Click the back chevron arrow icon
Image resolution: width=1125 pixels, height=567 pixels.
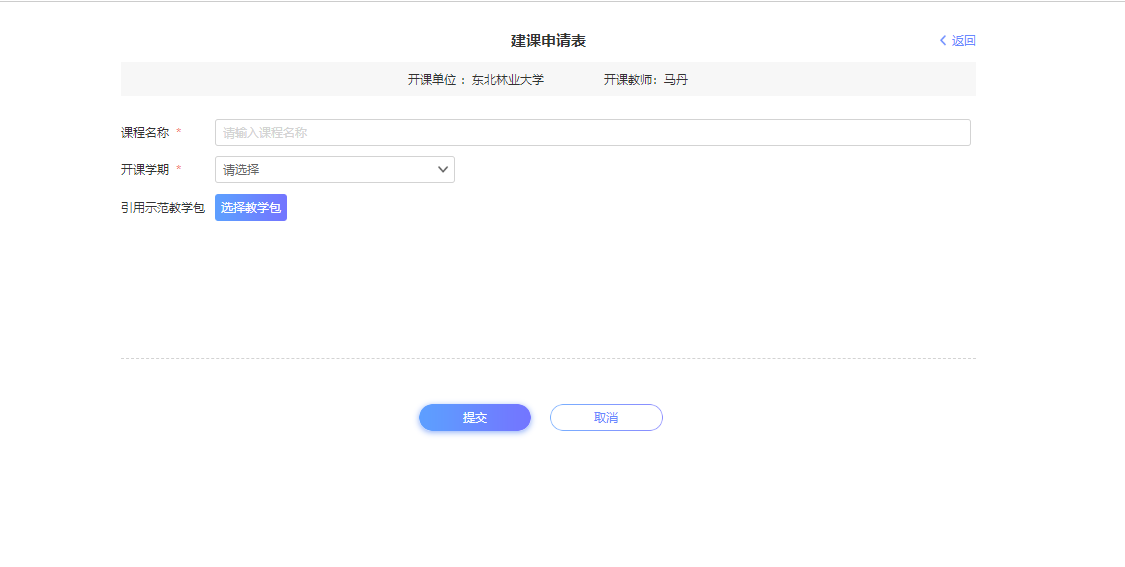click(942, 41)
